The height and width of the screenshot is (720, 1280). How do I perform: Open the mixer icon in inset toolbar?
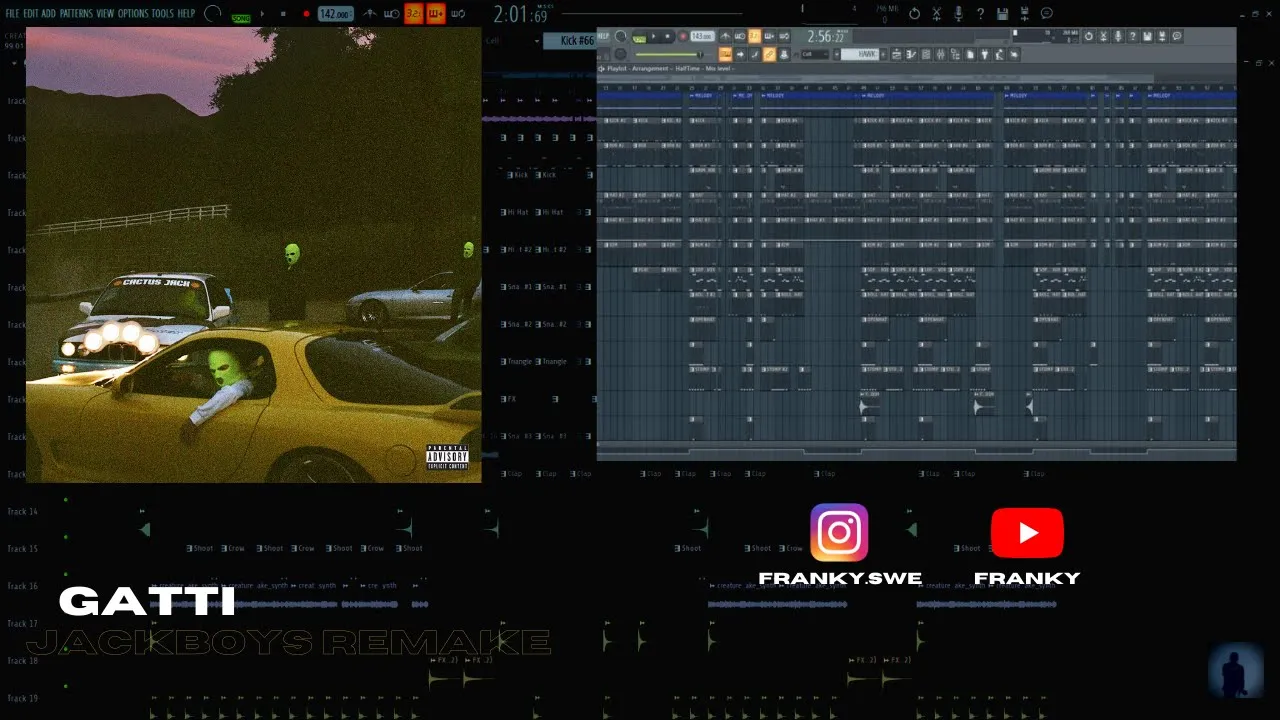940,54
